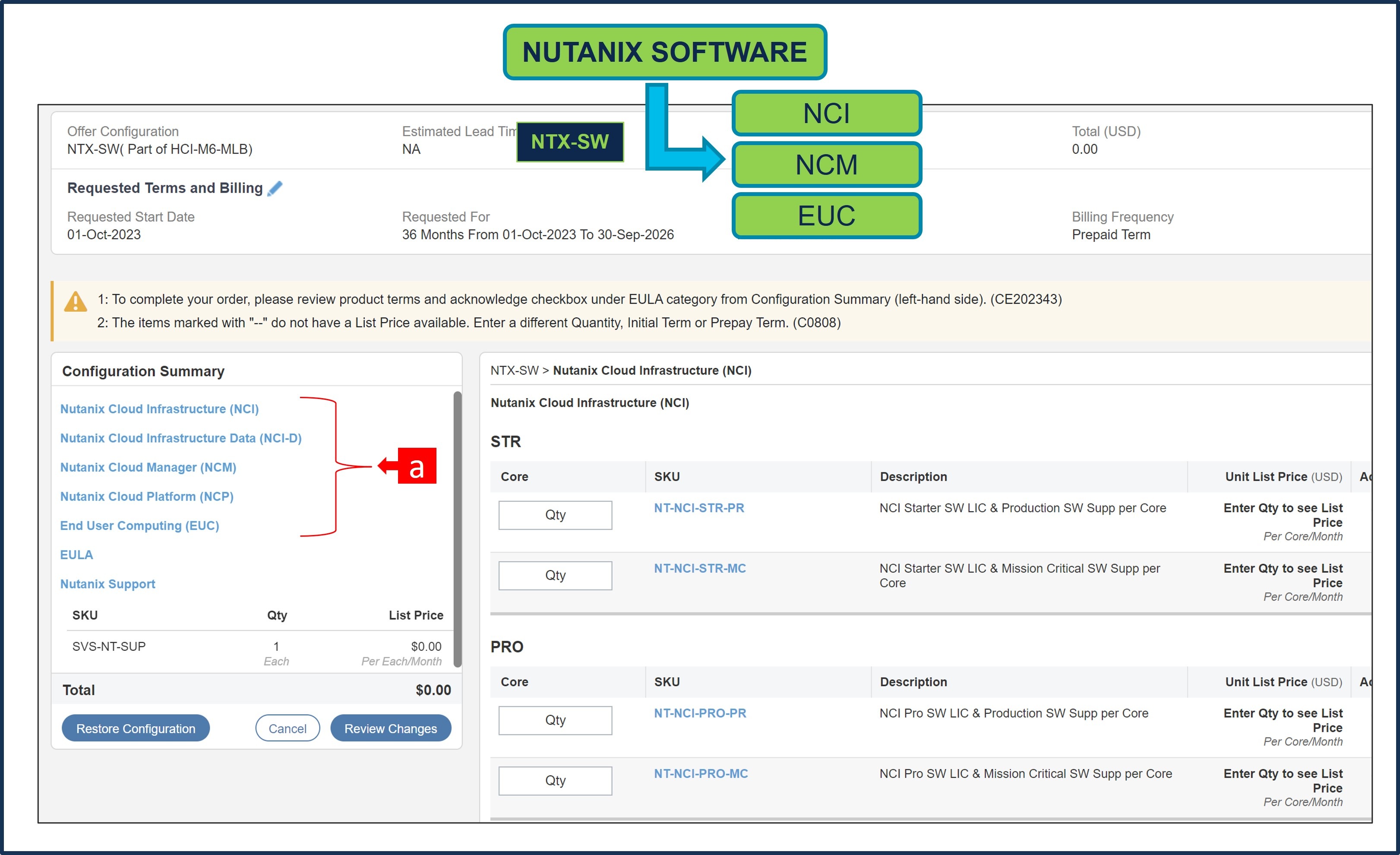
Task: Click SVS-NT-SUP SKU row text
Action: pyautogui.click(x=109, y=646)
